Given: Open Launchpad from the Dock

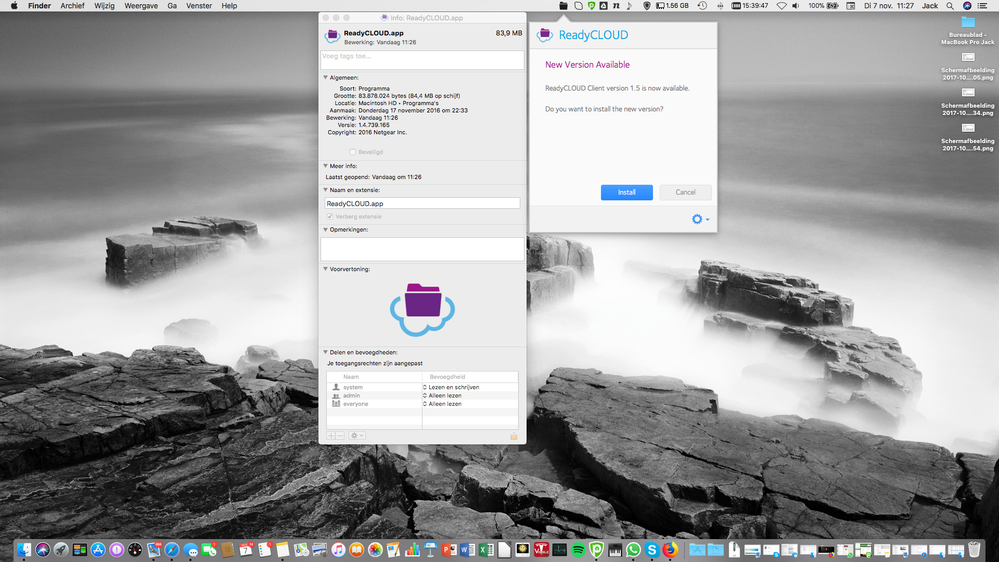Looking at the screenshot, I should (x=61, y=549).
